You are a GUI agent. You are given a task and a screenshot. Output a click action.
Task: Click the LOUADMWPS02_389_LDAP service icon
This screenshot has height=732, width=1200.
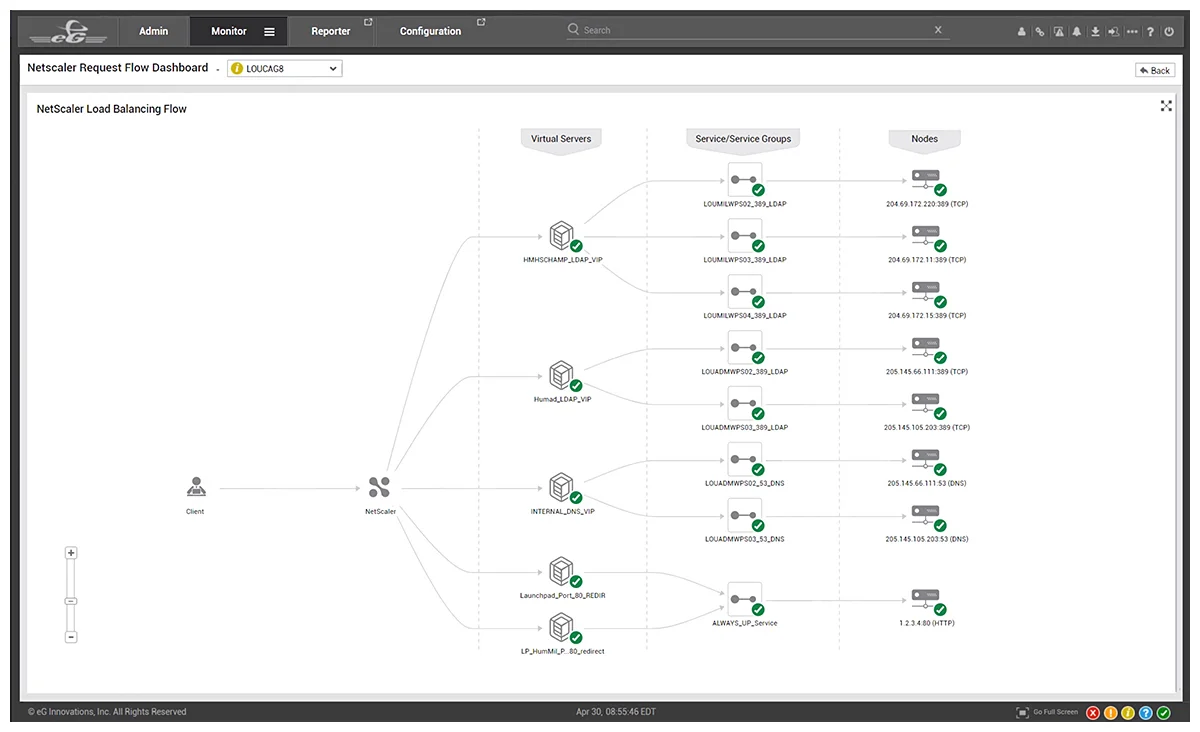click(745, 348)
